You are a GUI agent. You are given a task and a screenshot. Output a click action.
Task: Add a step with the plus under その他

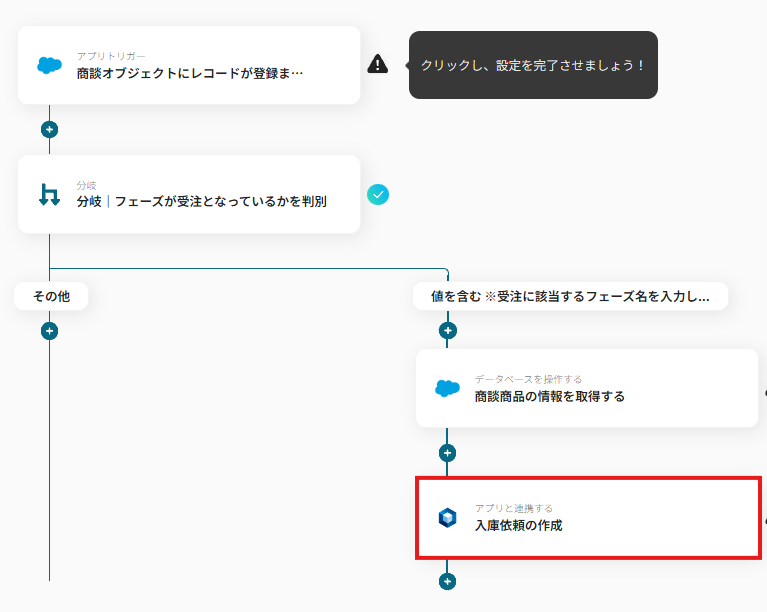49,331
